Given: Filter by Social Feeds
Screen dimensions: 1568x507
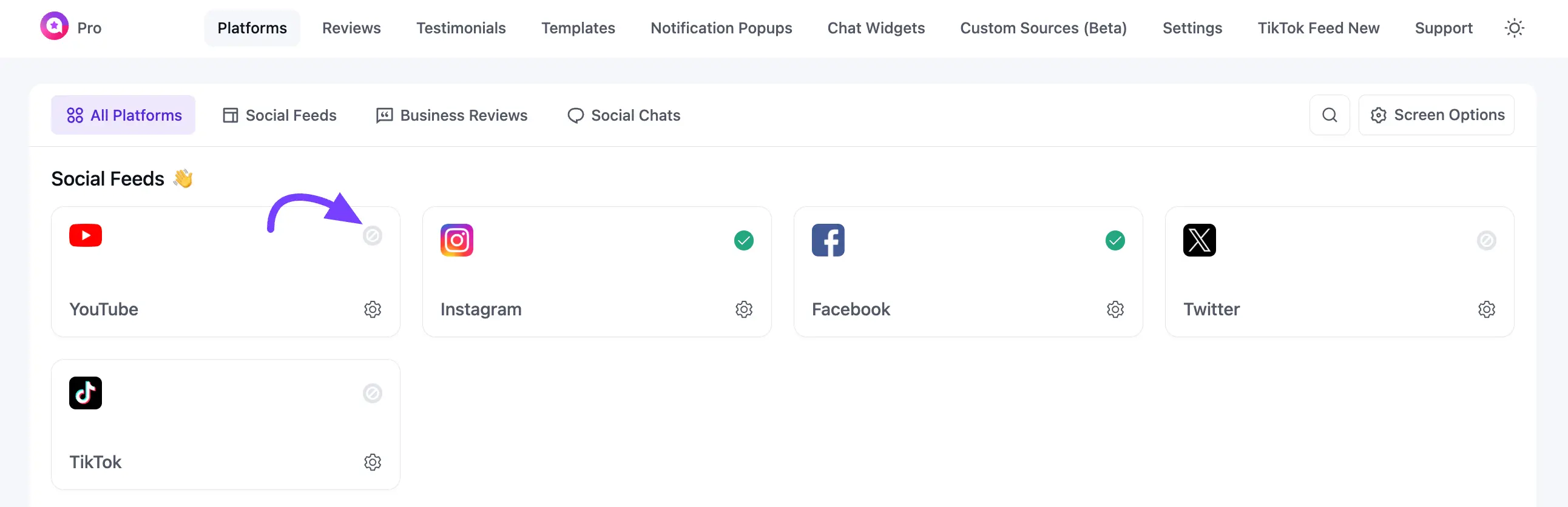Looking at the screenshot, I should [280, 115].
